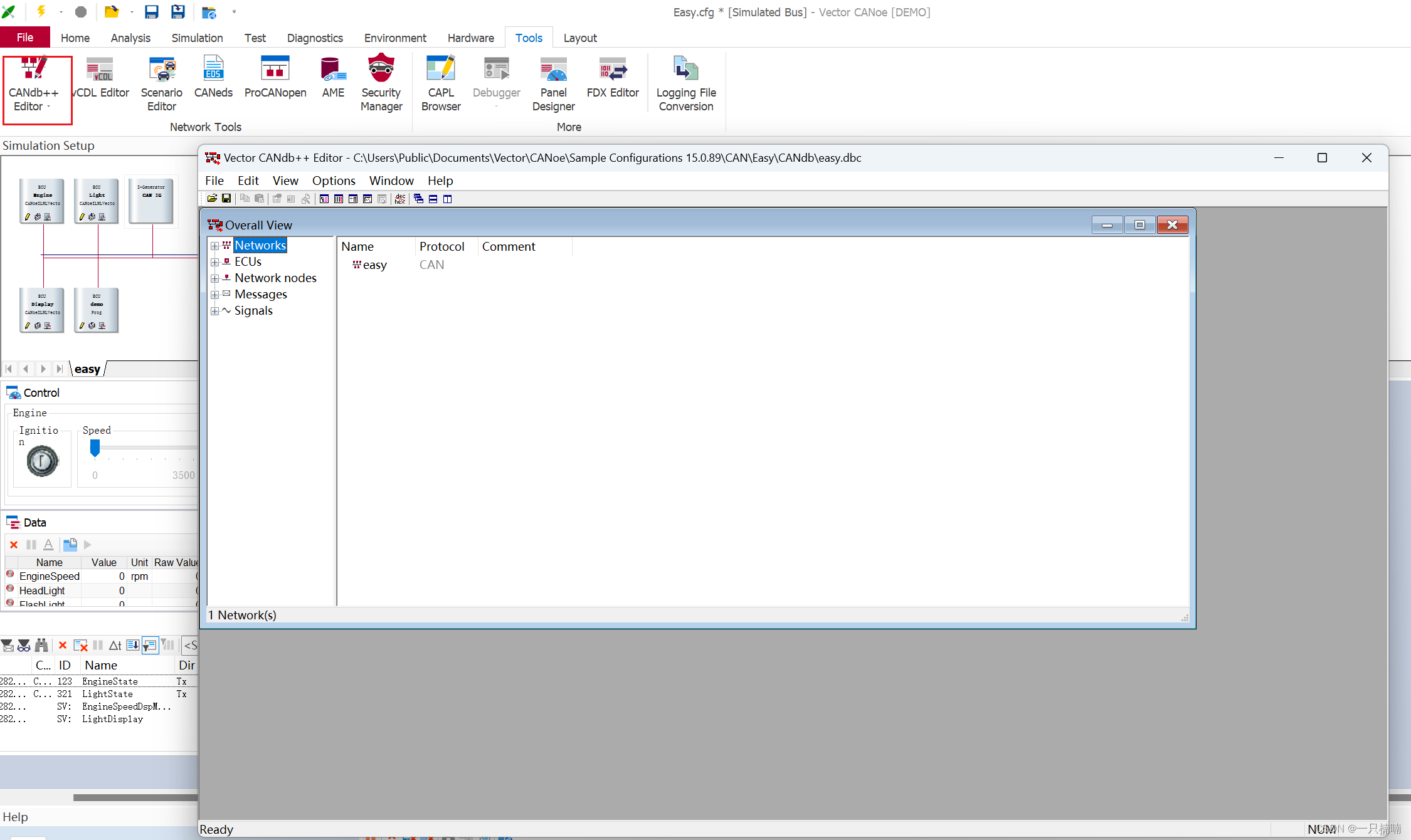This screenshot has height=840, width=1411.
Task: Open the Overall View toolbar icon in CANdb++
Action: pos(324,199)
